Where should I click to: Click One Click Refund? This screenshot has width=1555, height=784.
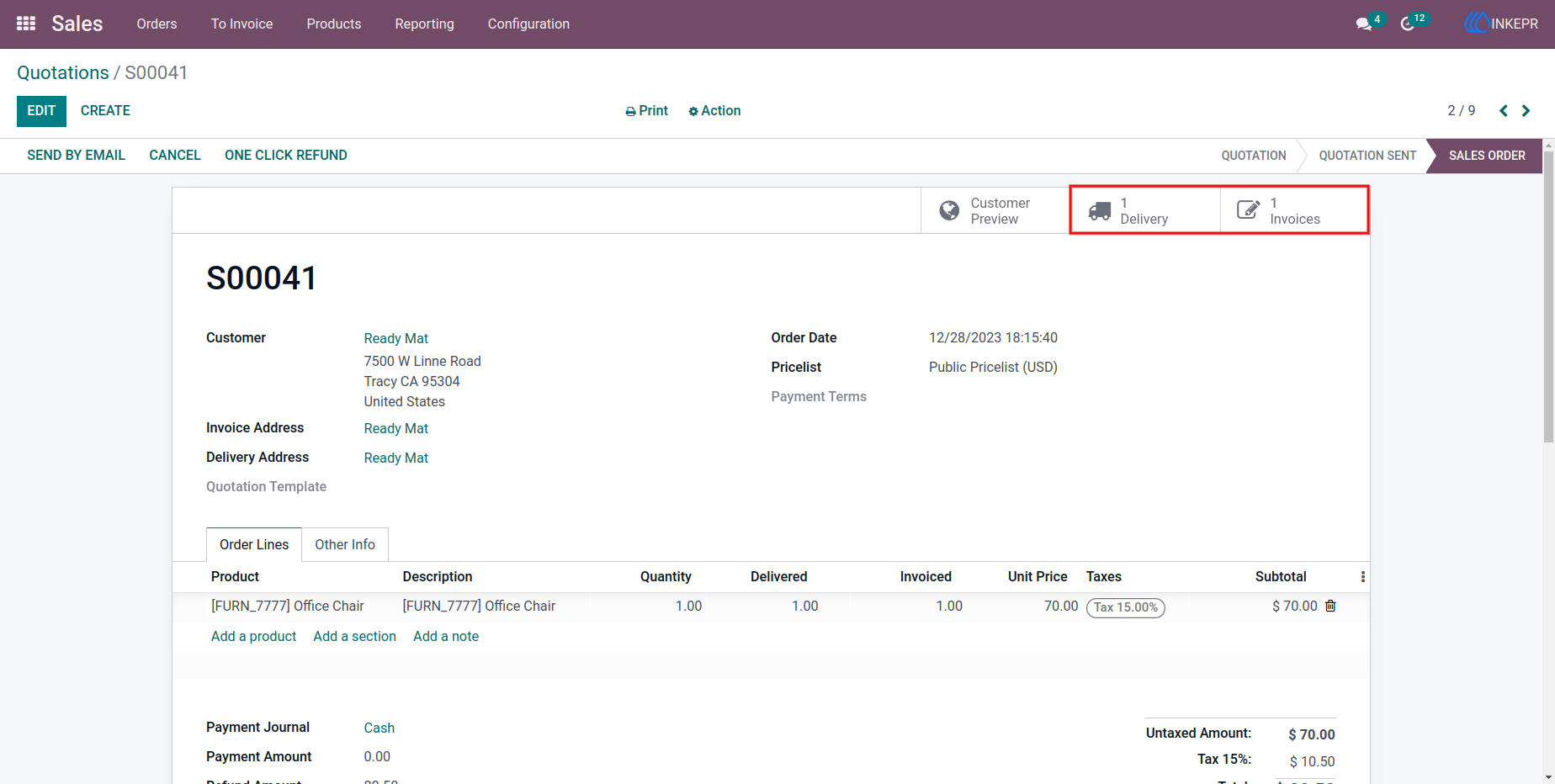point(286,156)
